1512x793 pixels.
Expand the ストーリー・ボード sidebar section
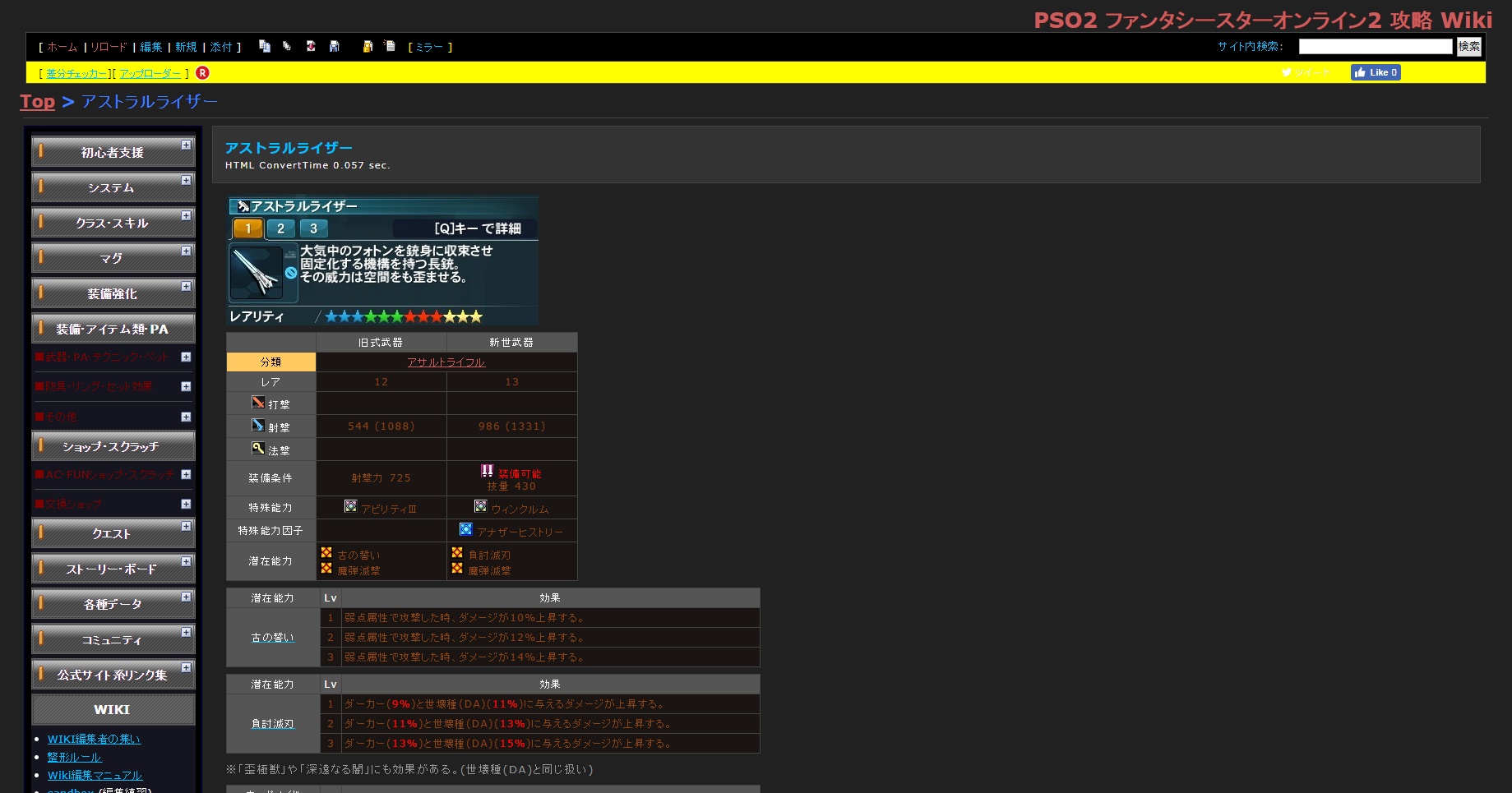pyautogui.click(x=186, y=561)
